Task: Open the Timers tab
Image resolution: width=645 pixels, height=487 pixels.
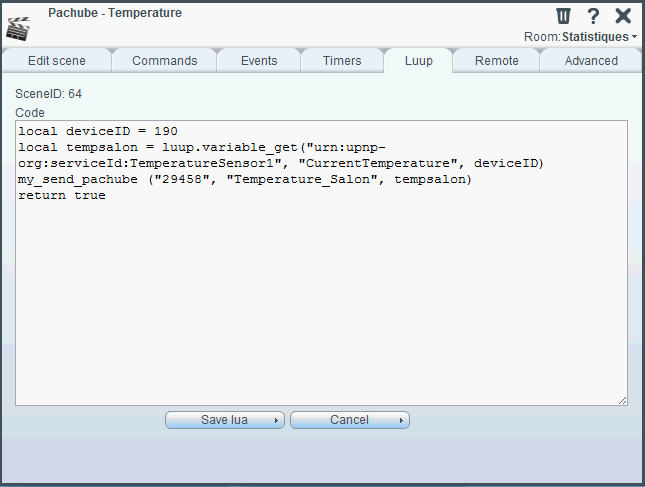Action: pyautogui.click(x=342, y=60)
